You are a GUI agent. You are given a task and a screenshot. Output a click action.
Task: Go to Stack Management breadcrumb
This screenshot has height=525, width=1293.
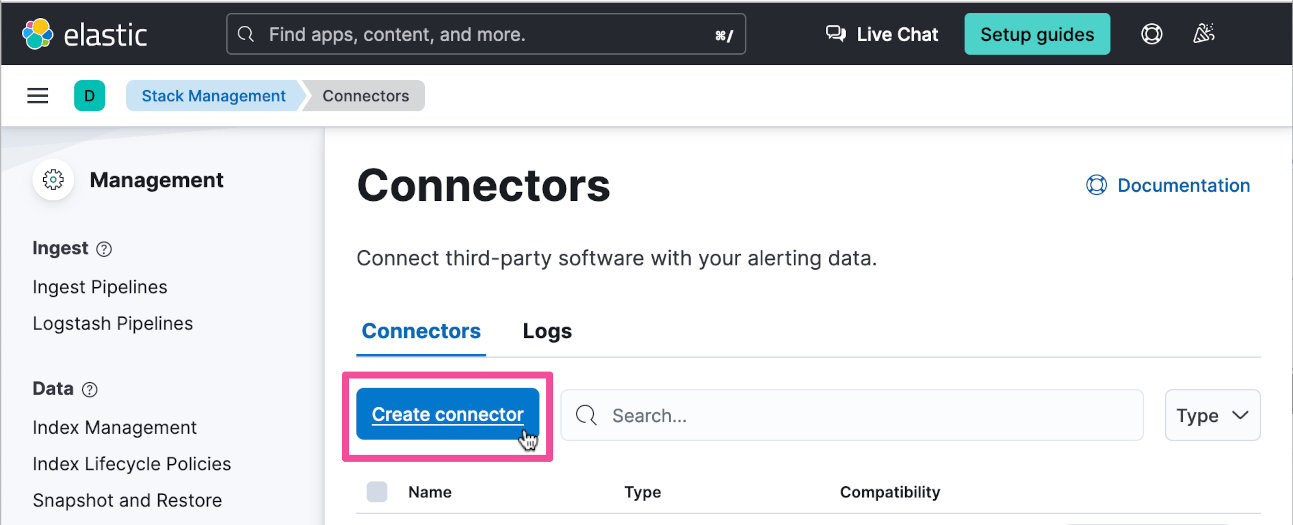click(x=213, y=96)
